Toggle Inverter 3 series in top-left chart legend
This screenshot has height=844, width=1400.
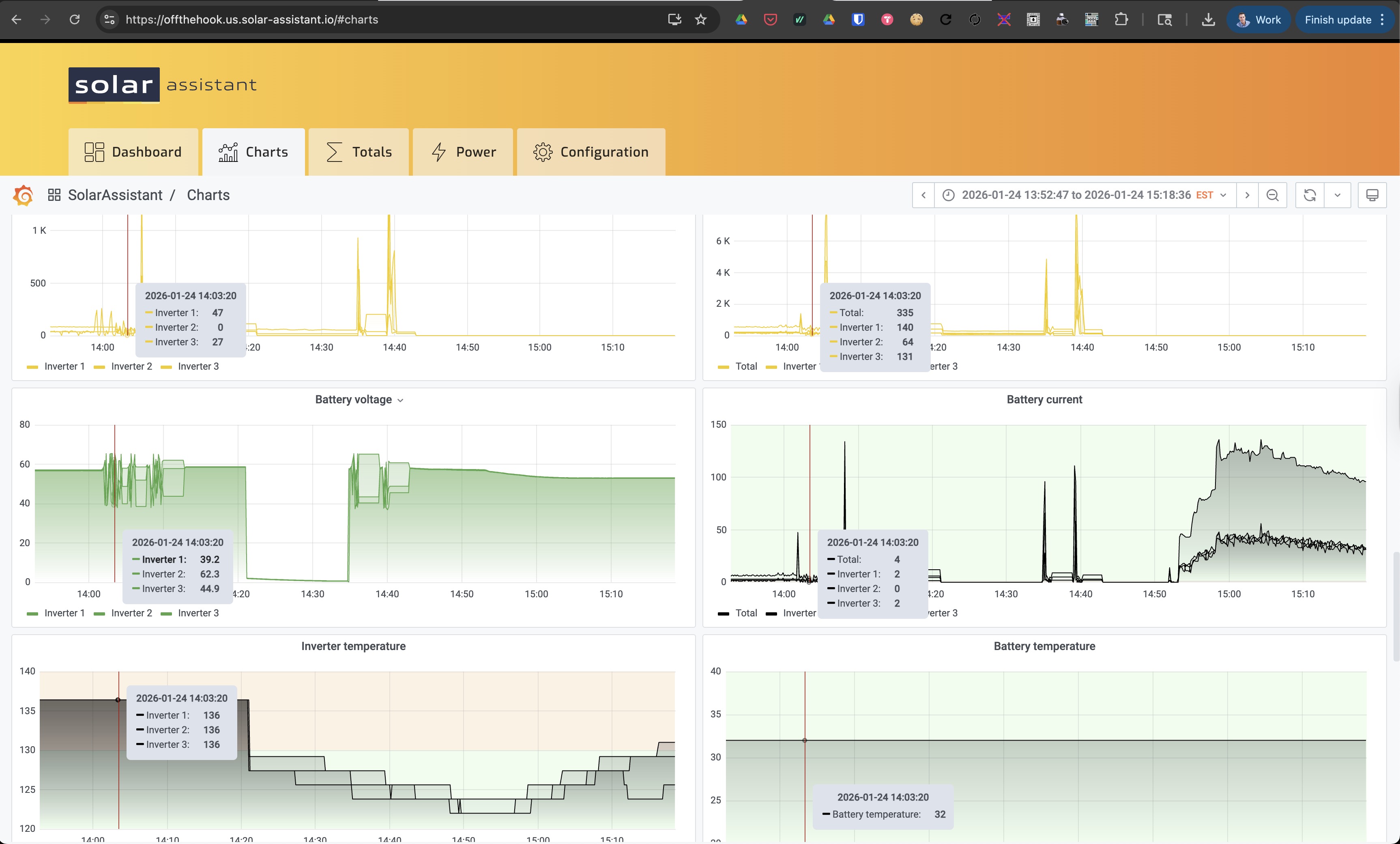198,366
